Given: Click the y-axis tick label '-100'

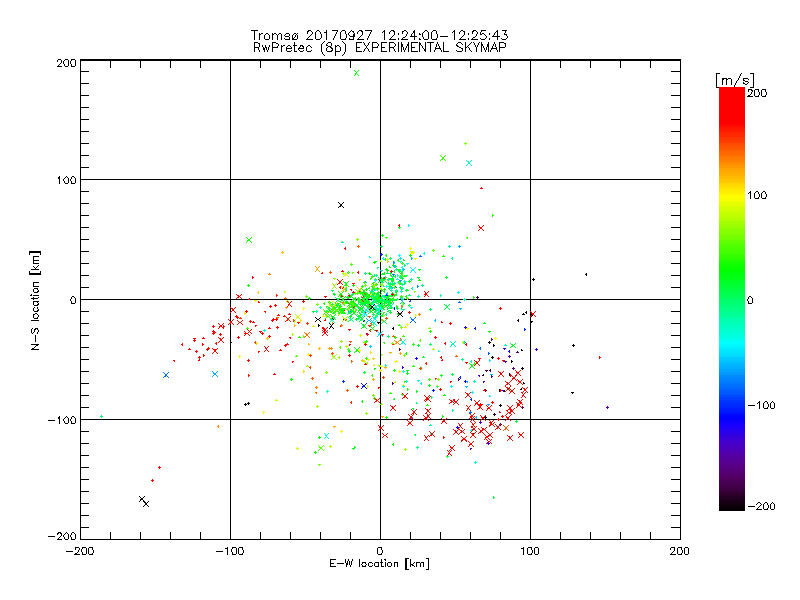Looking at the screenshot, I should pyautogui.click(x=62, y=420).
